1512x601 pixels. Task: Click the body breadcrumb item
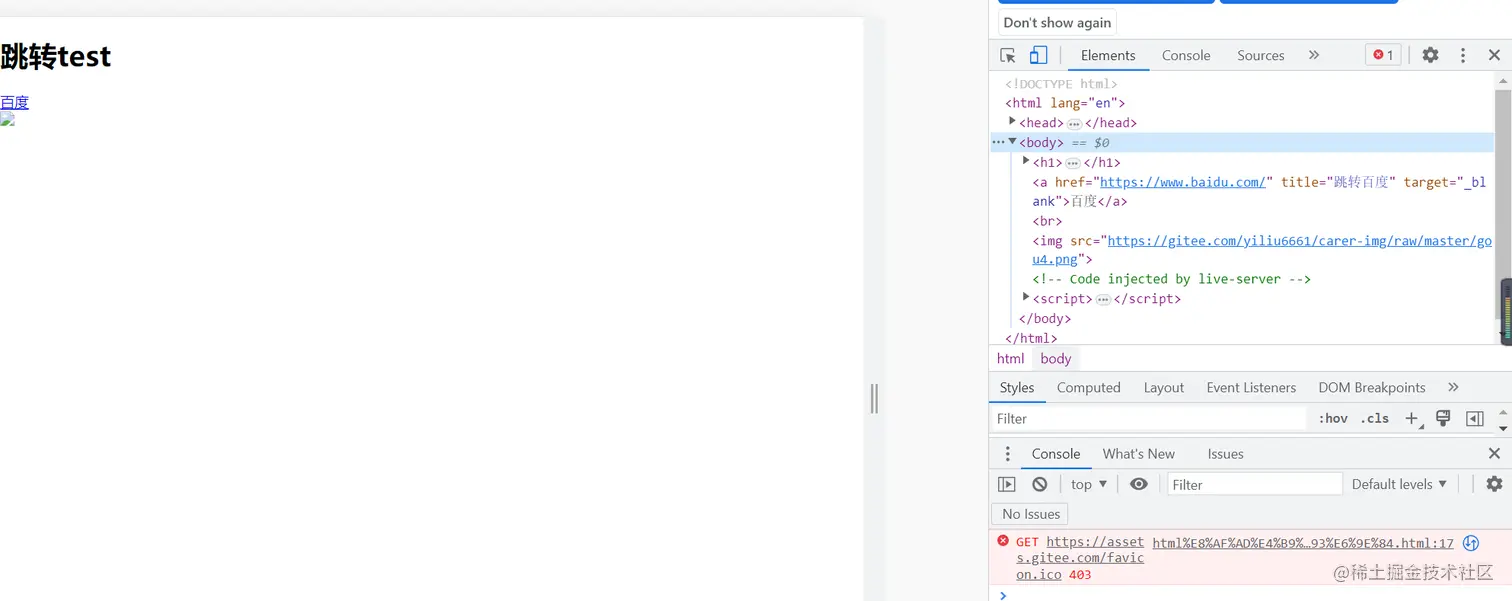click(1055, 358)
